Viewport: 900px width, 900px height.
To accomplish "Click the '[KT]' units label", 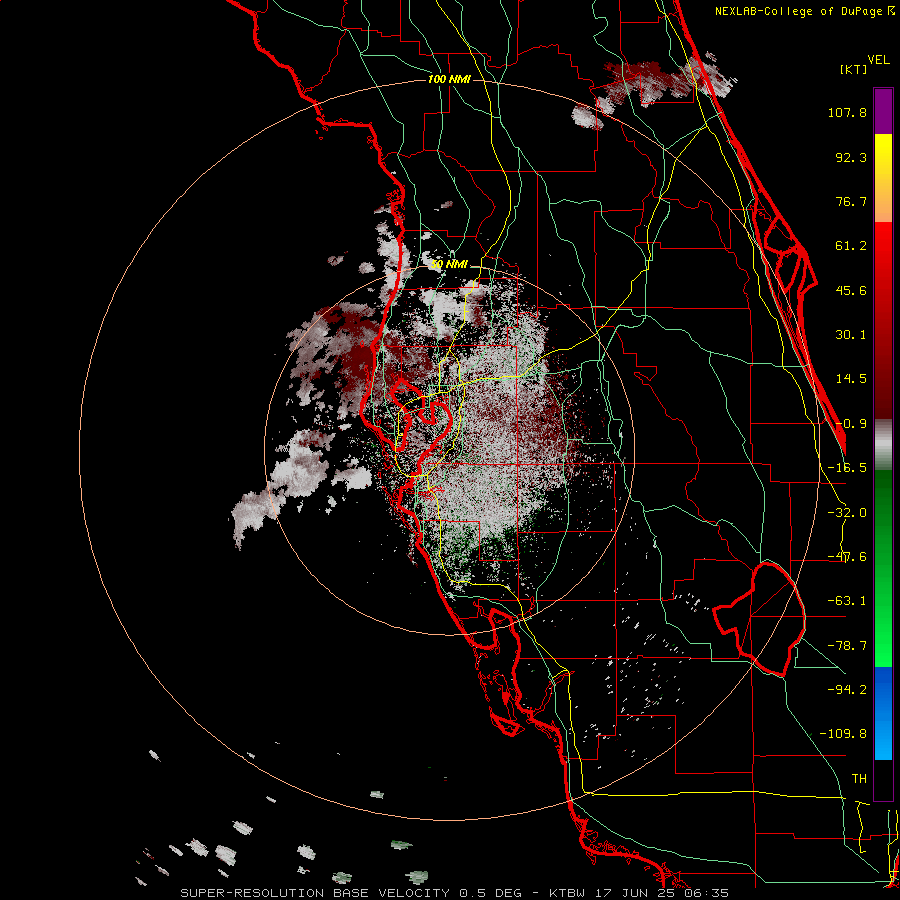I will pos(853,69).
